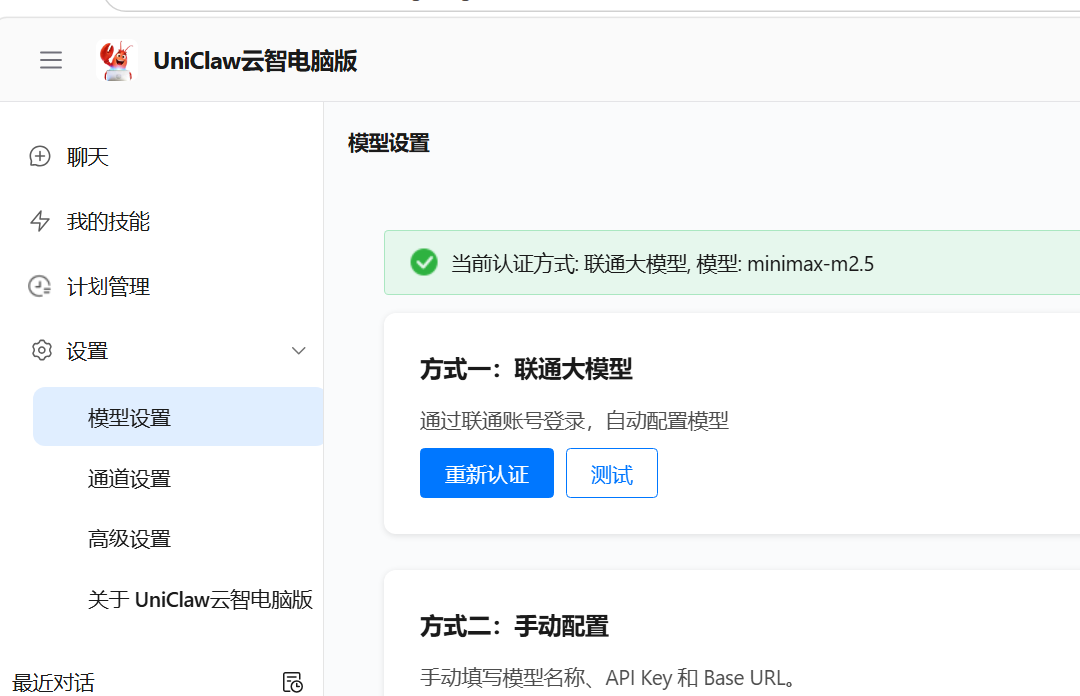Click the lightning icon next to 我的技能
The image size is (1080, 696).
[40, 221]
